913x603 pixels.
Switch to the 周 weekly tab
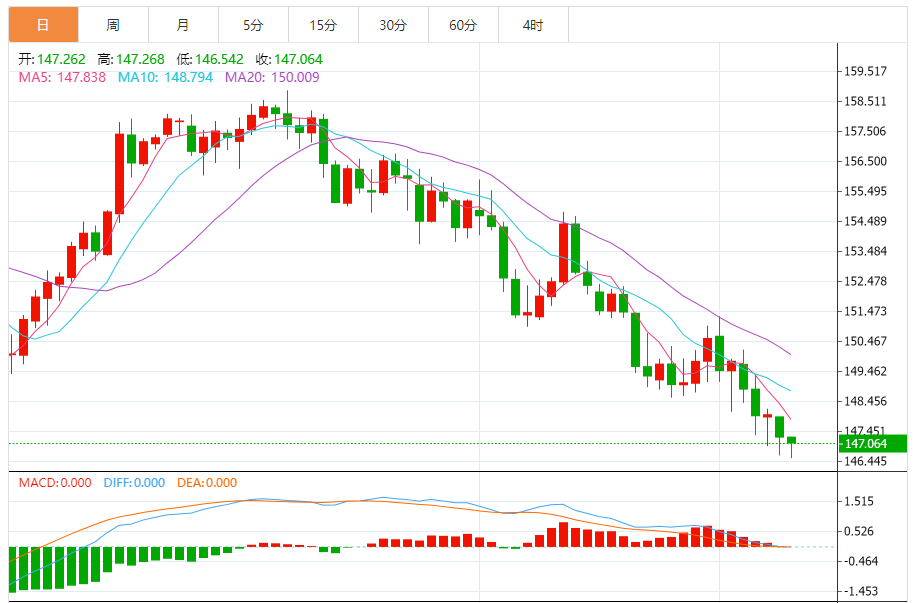114,25
